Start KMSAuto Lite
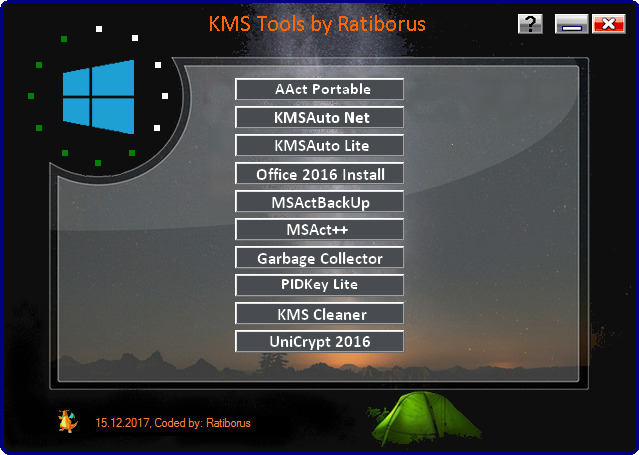639x455 pixels. pos(320,145)
